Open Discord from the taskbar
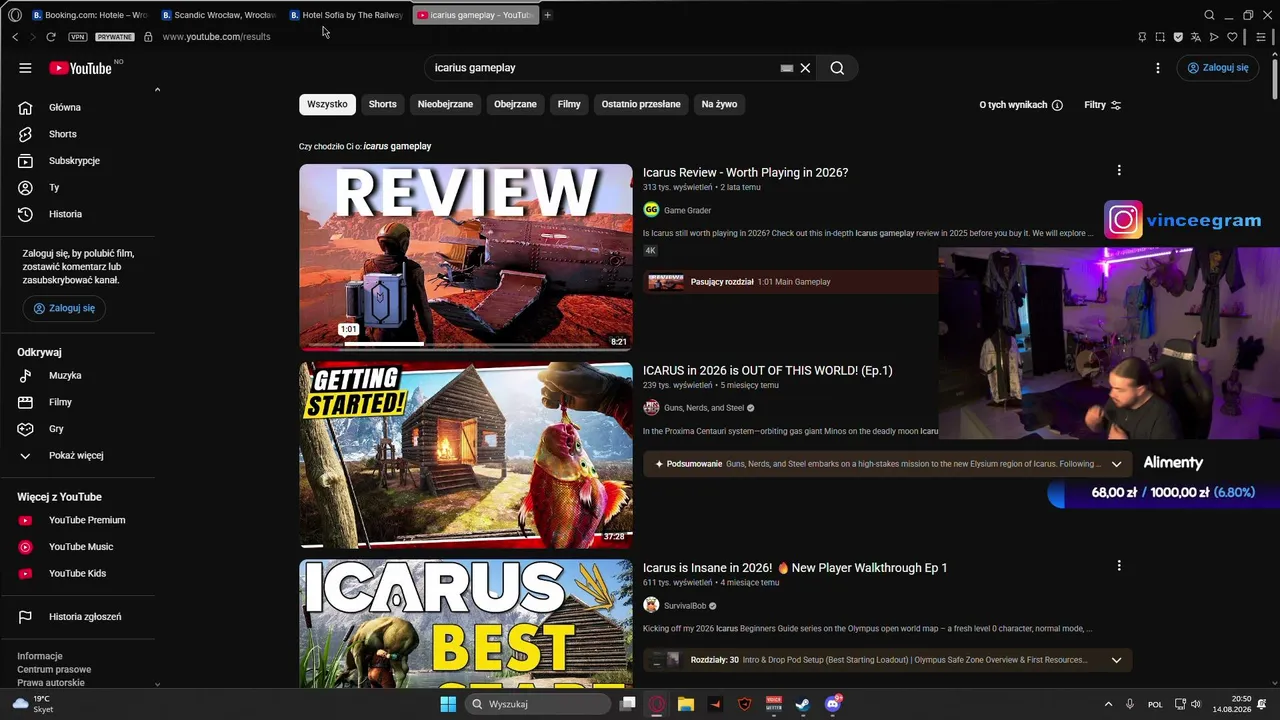The height and width of the screenshot is (720, 1280). (x=832, y=704)
